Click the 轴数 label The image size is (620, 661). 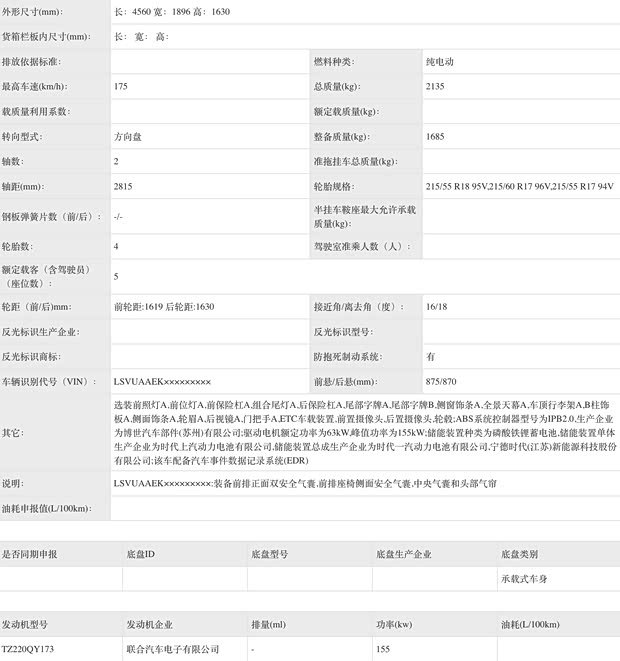tap(13, 161)
